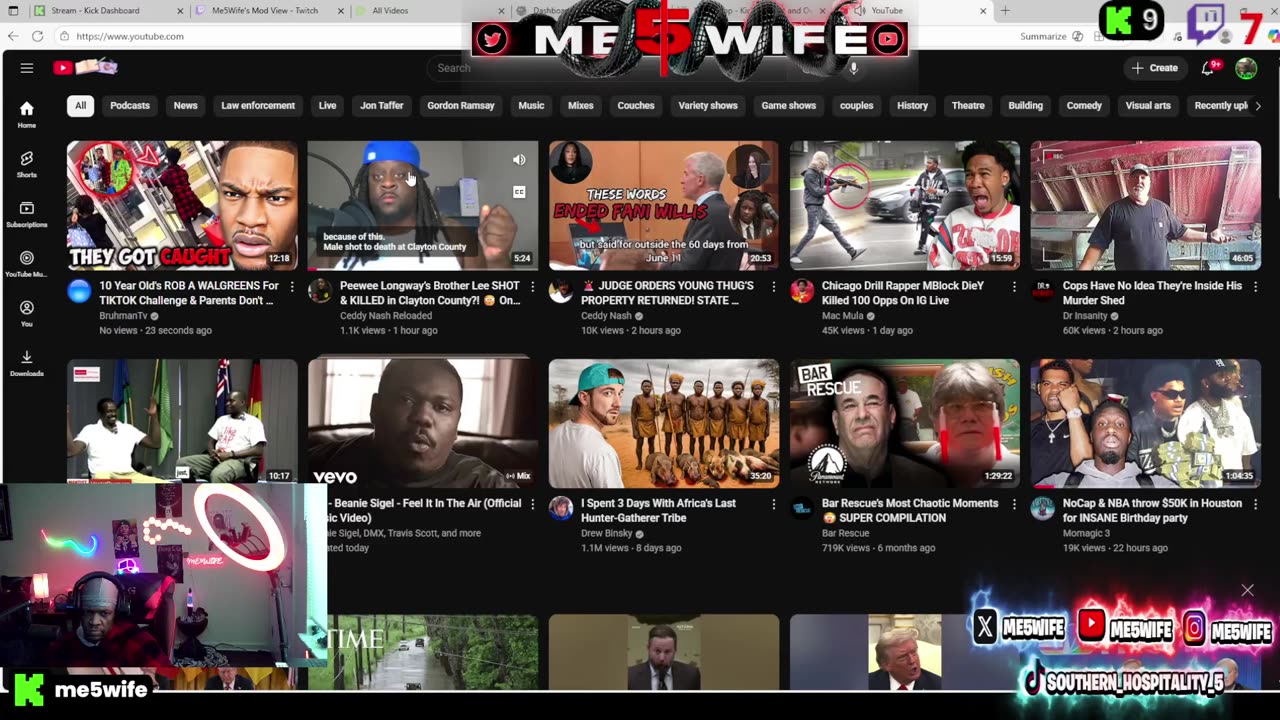Select the News filter chip

click(185, 106)
